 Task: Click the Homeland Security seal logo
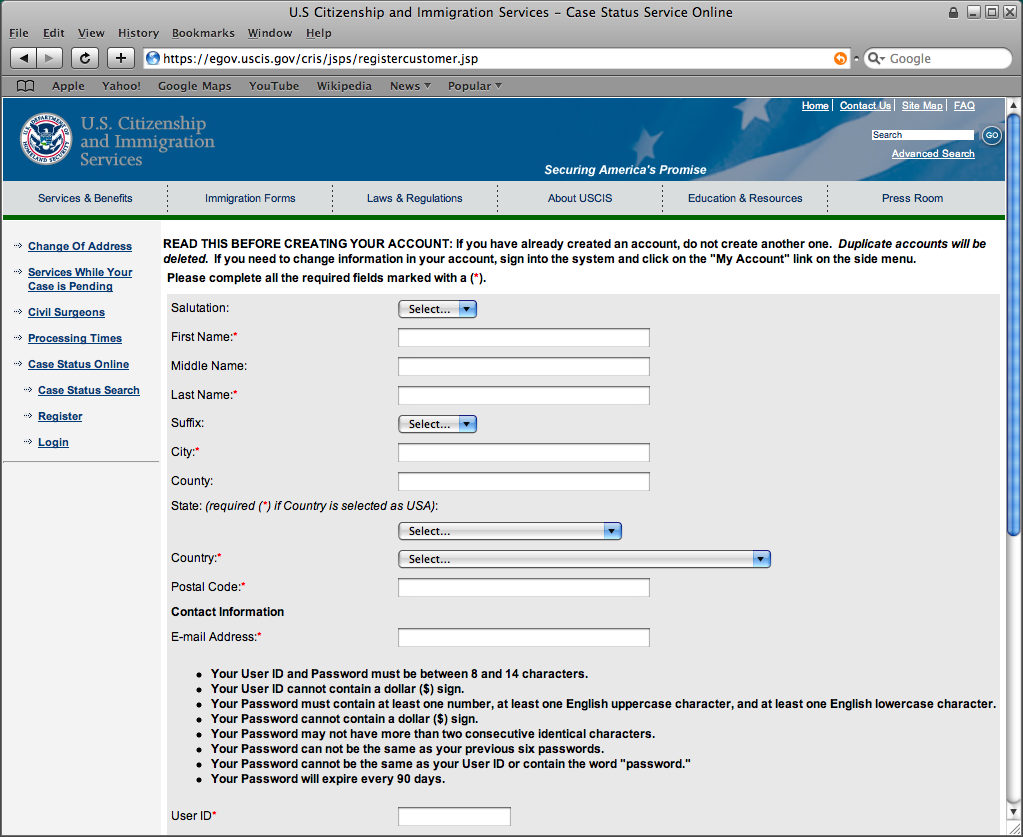[x=46, y=140]
